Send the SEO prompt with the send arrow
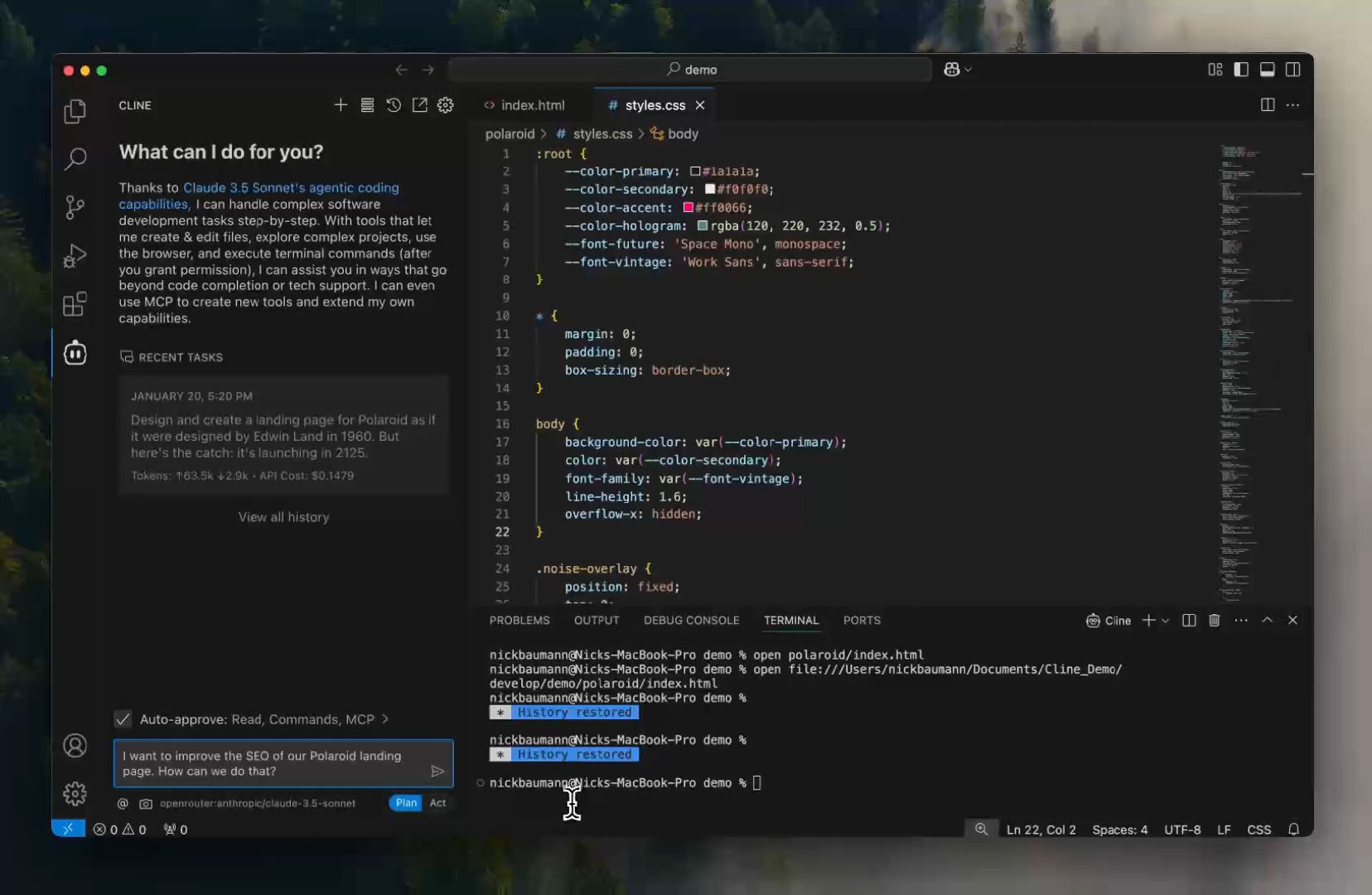 tap(439, 772)
